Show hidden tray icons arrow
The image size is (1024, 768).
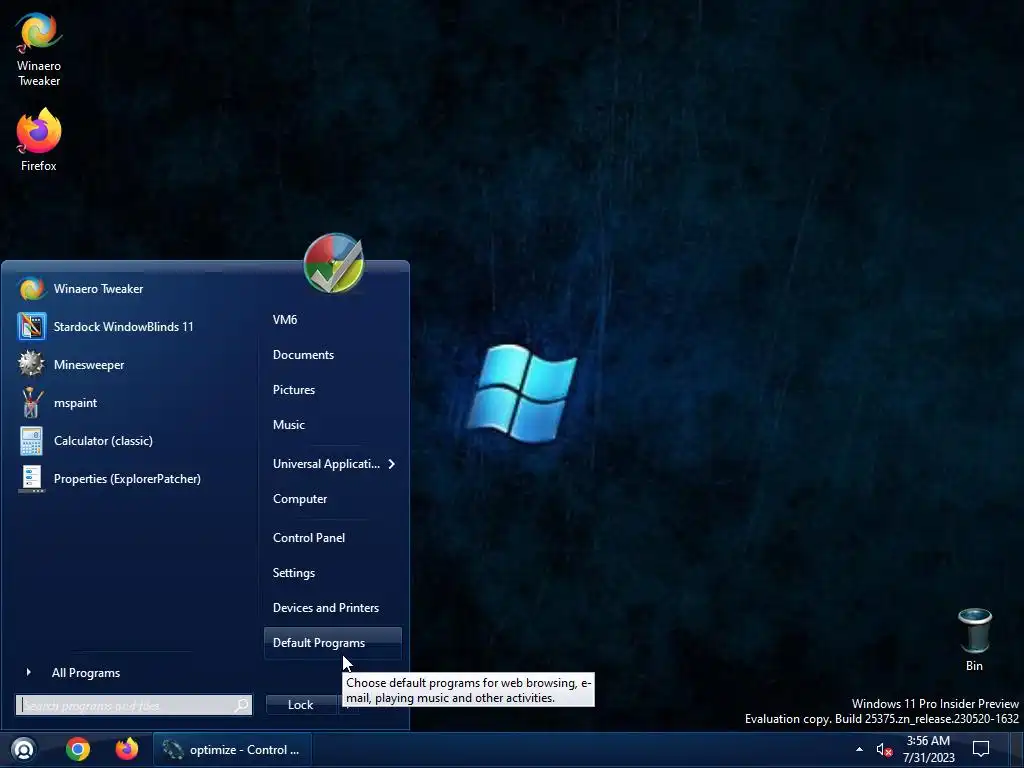(859, 749)
